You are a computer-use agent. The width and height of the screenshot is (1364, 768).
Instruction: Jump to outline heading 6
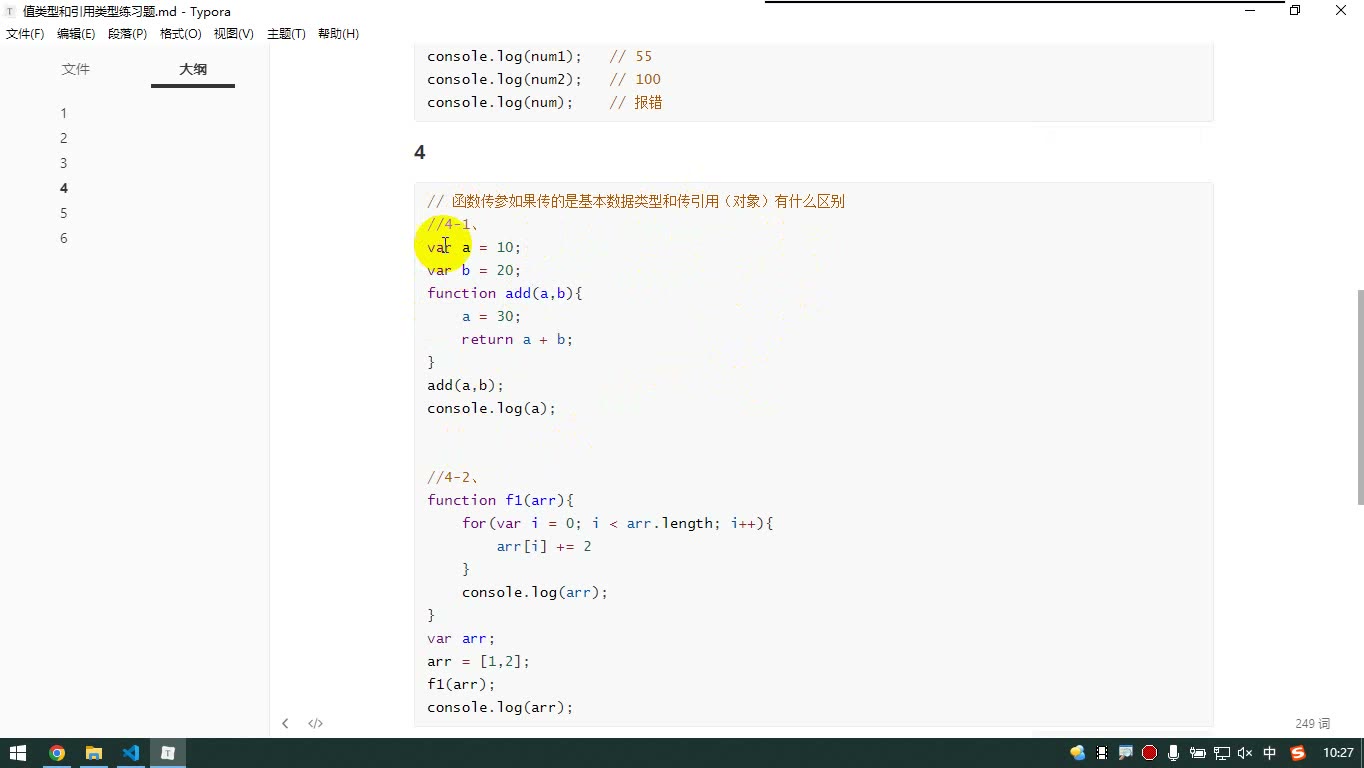pyautogui.click(x=64, y=238)
